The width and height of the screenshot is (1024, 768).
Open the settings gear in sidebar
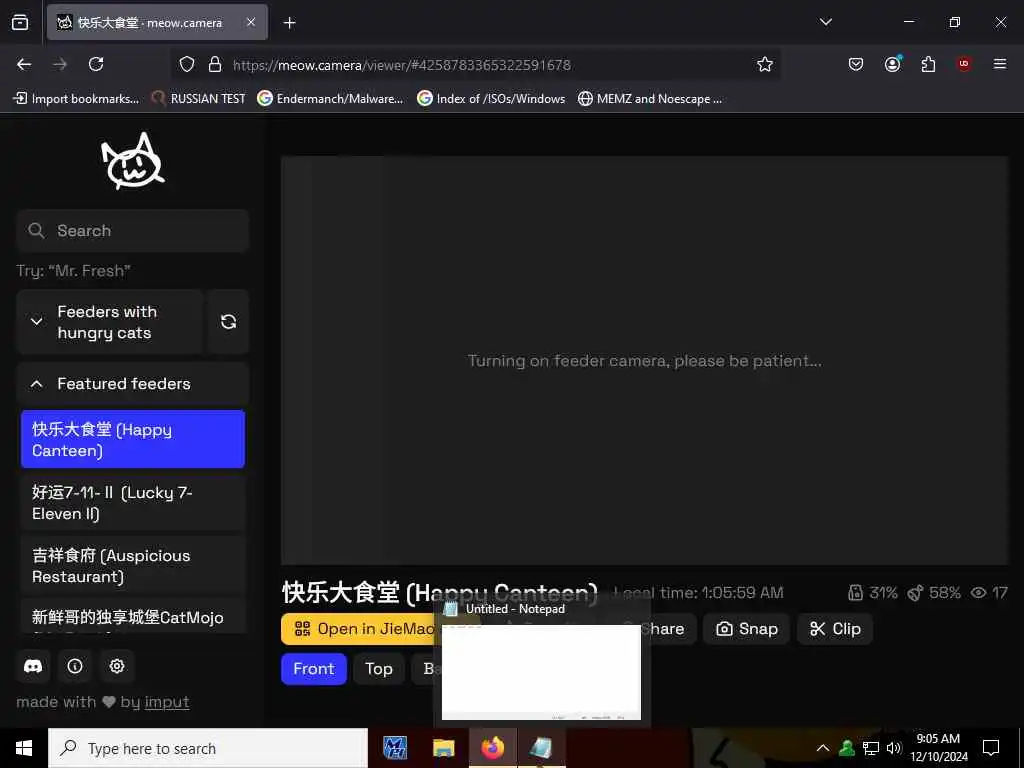coord(117,666)
